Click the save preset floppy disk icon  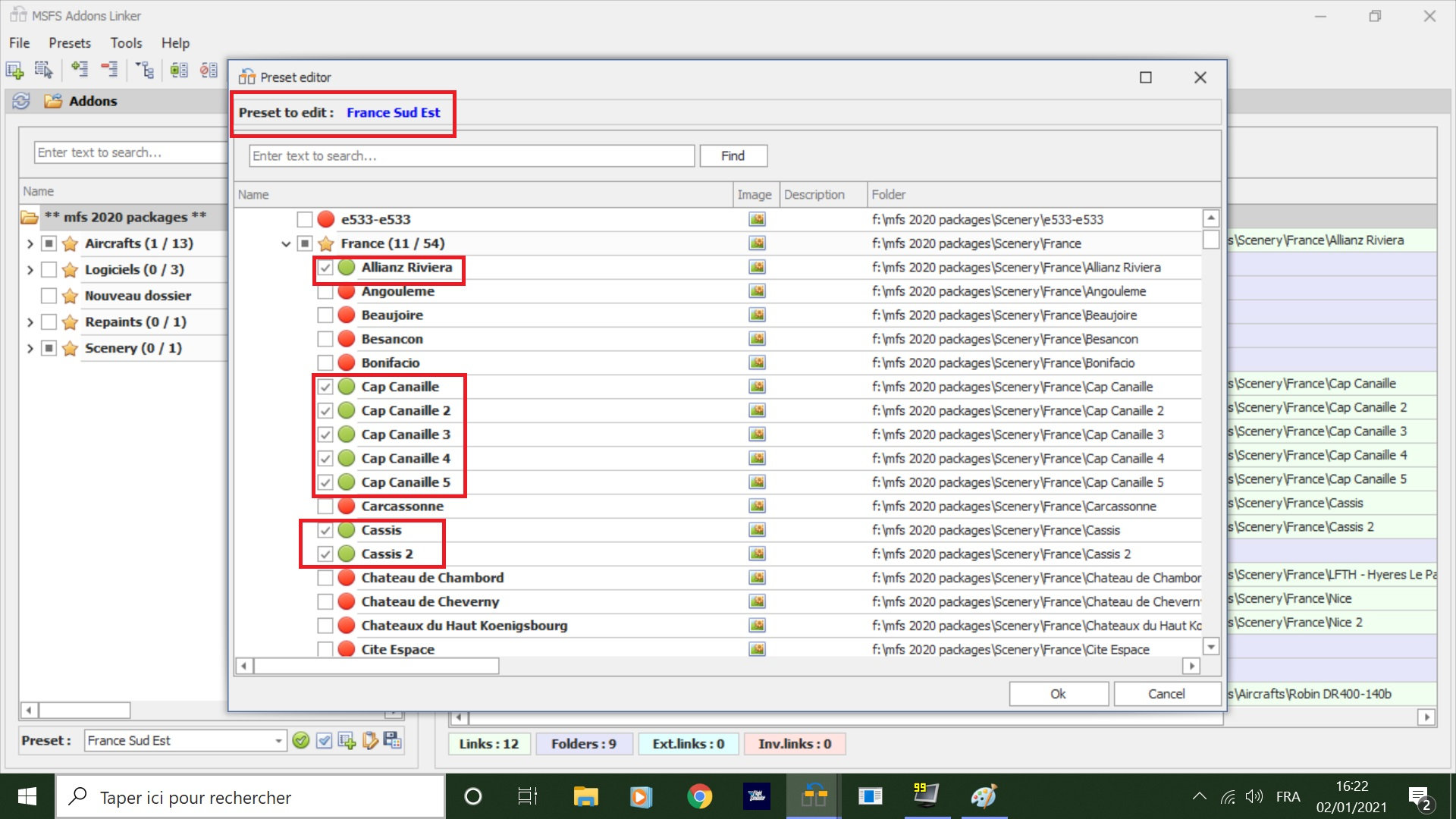[393, 741]
